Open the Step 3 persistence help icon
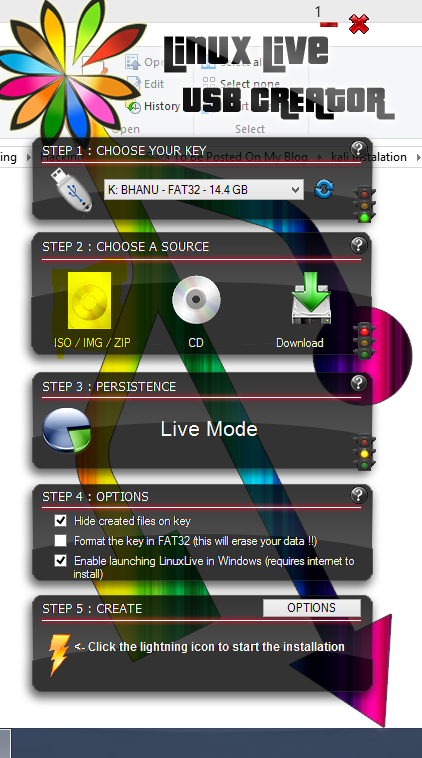 [x=358, y=383]
